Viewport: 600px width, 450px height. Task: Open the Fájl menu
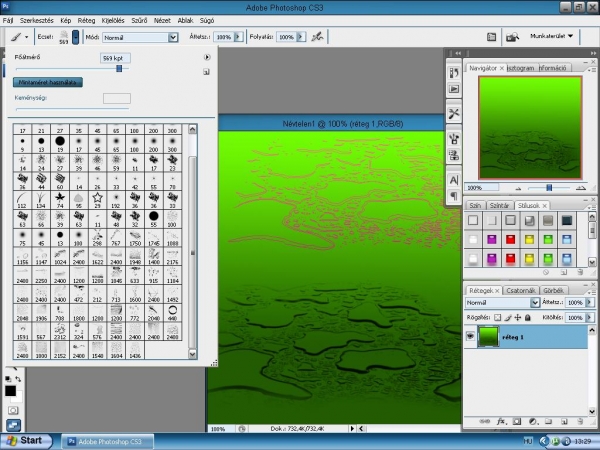(8, 20)
